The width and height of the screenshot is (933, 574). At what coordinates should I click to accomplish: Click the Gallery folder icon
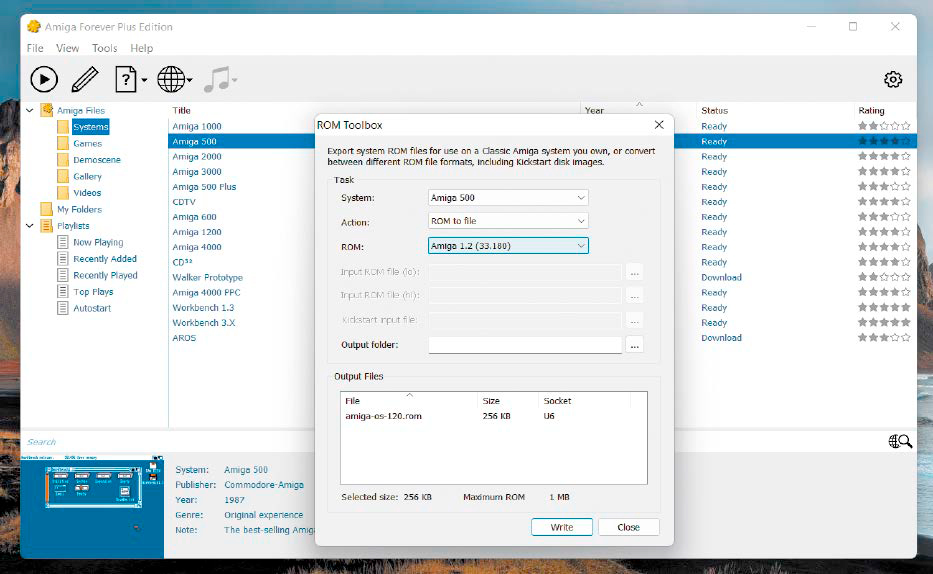(63, 176)
